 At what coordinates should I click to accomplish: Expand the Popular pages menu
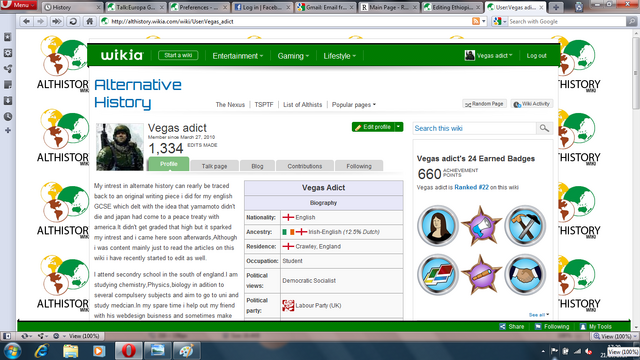coord(353,105)
